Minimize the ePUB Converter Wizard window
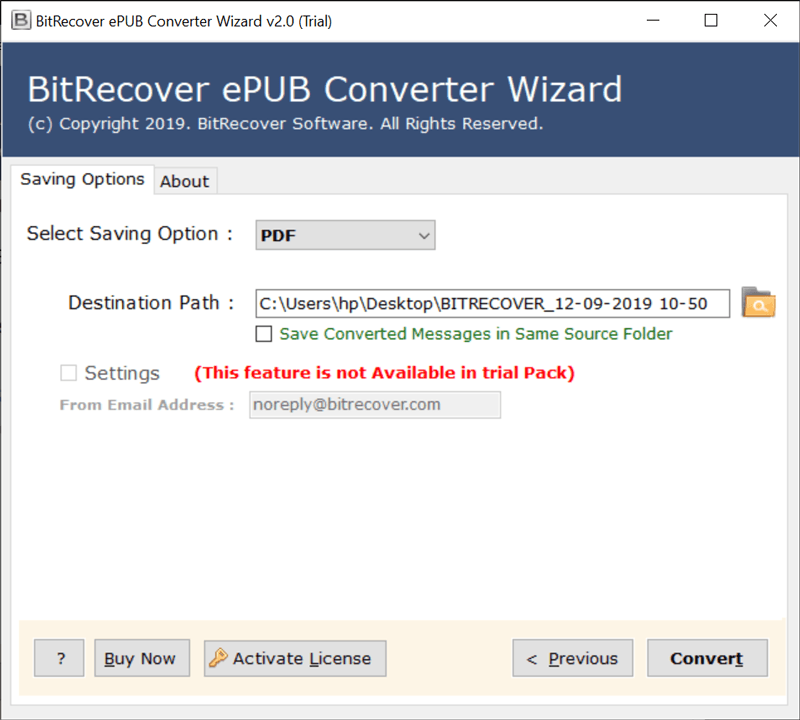 pyautogui.click(x=653, y=20)
